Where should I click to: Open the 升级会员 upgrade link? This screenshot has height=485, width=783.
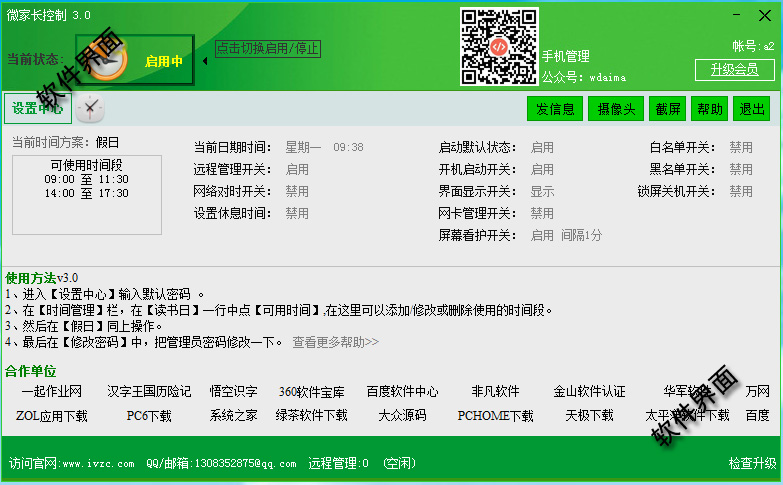click(735, 69)
